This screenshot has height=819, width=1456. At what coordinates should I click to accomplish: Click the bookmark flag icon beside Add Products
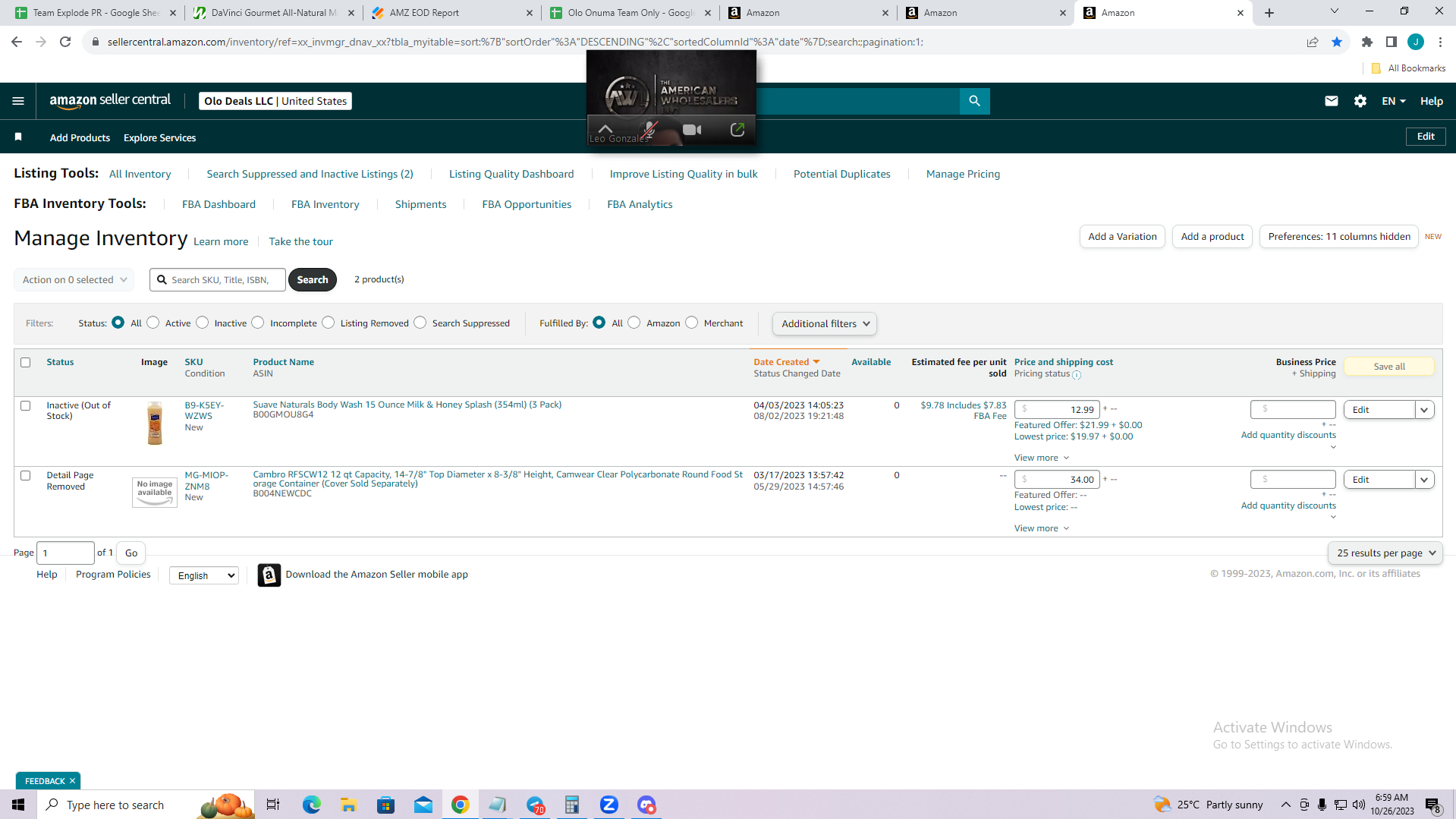pos(18,137)
